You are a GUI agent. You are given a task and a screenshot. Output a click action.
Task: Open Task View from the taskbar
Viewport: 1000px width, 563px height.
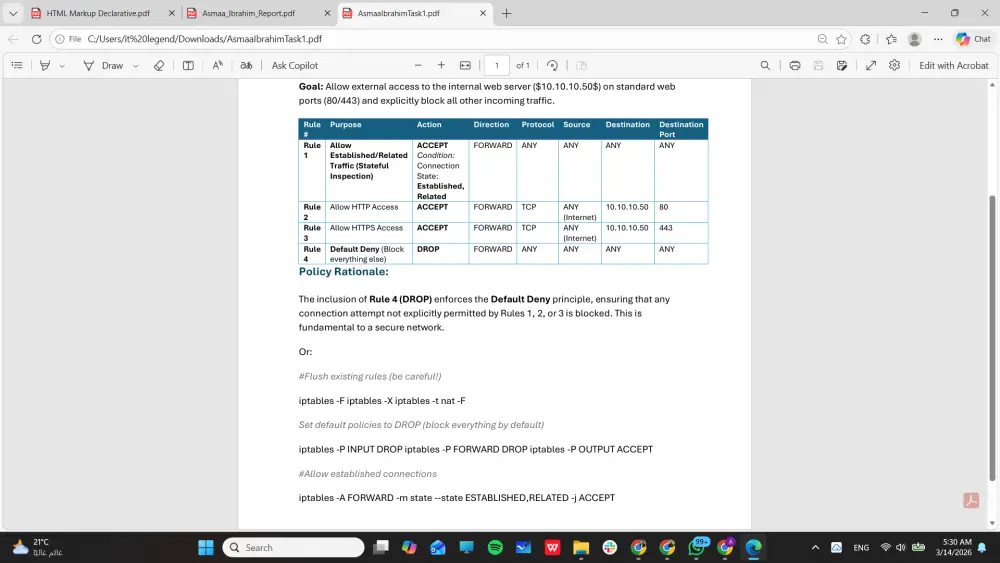[x=381, y=547]
